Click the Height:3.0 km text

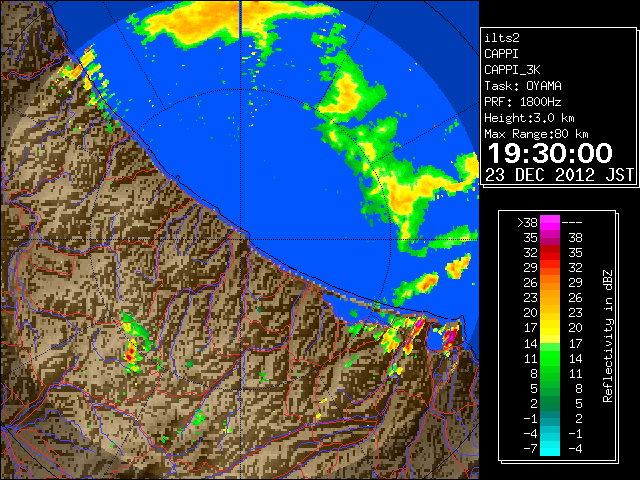[529, 118]
